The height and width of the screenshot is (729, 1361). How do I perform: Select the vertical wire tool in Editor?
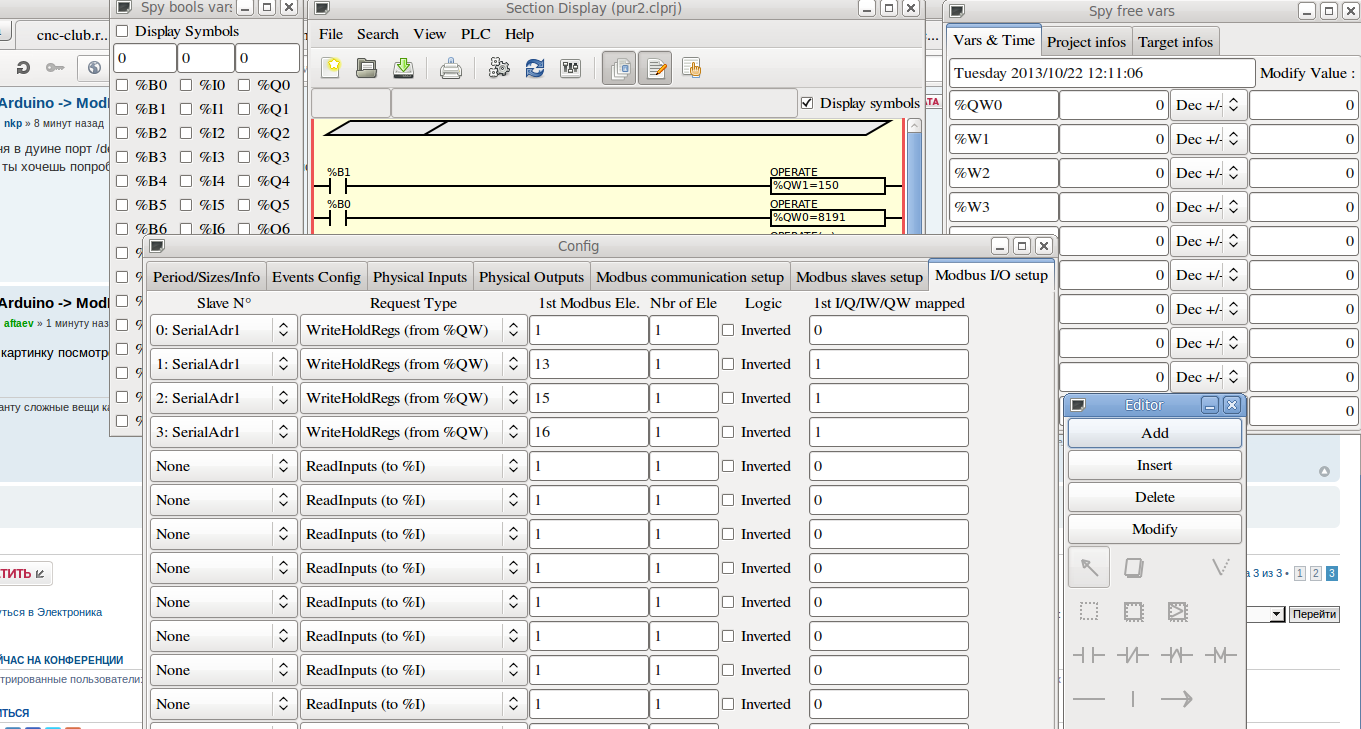[x=1133, y=699]
